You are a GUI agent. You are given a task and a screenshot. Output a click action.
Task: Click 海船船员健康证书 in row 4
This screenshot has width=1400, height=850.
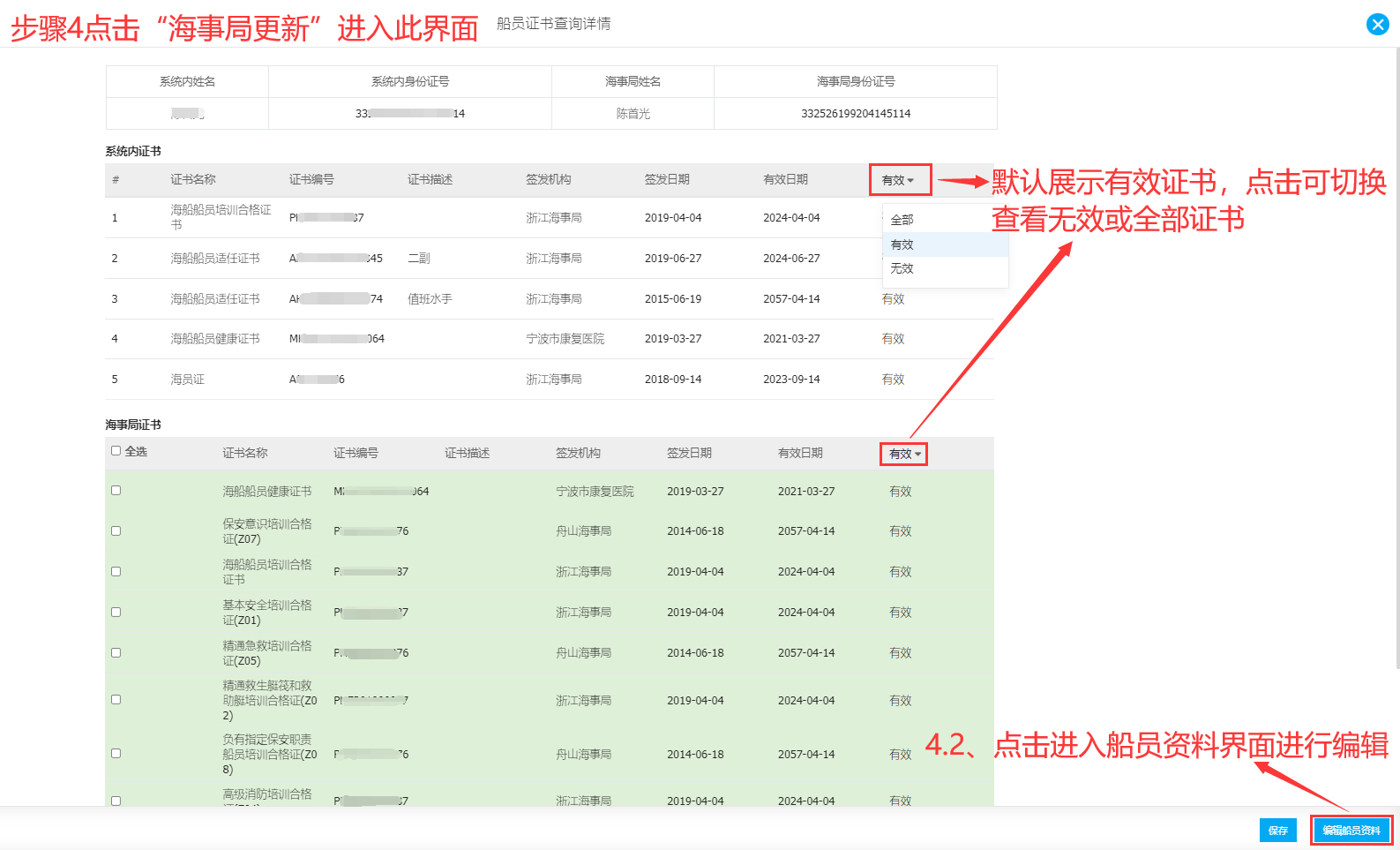pos(215,339)
